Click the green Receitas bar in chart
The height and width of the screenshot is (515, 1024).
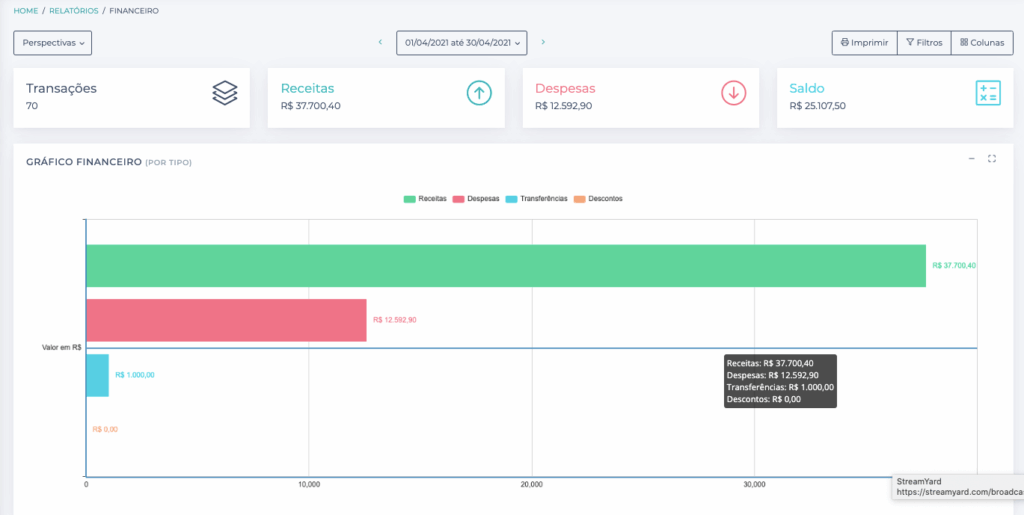tap(505, 266)
